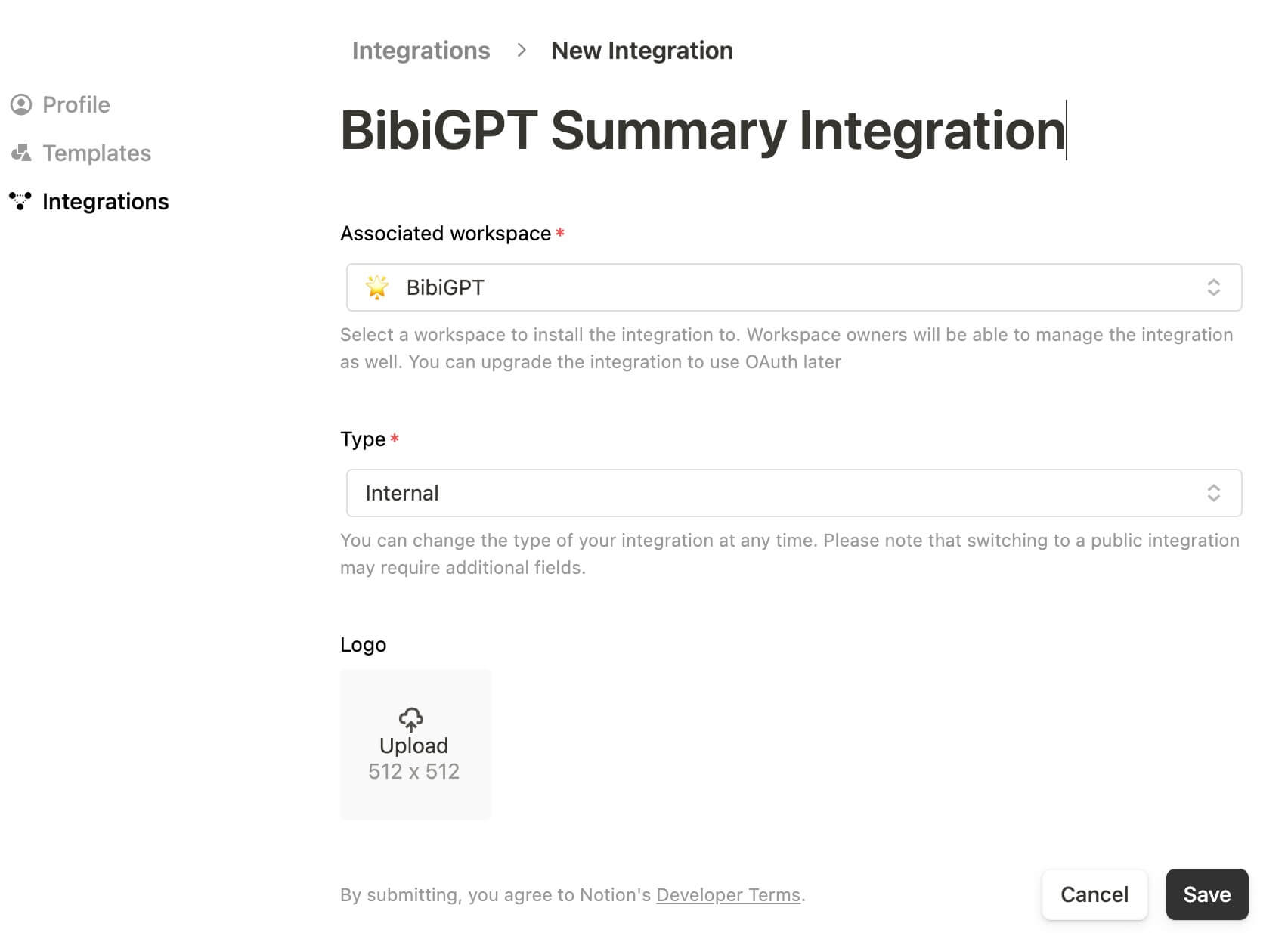Open the Type dropdown showing Internal
This screenshot has width=1288, height=933.
tap(794, 493)
